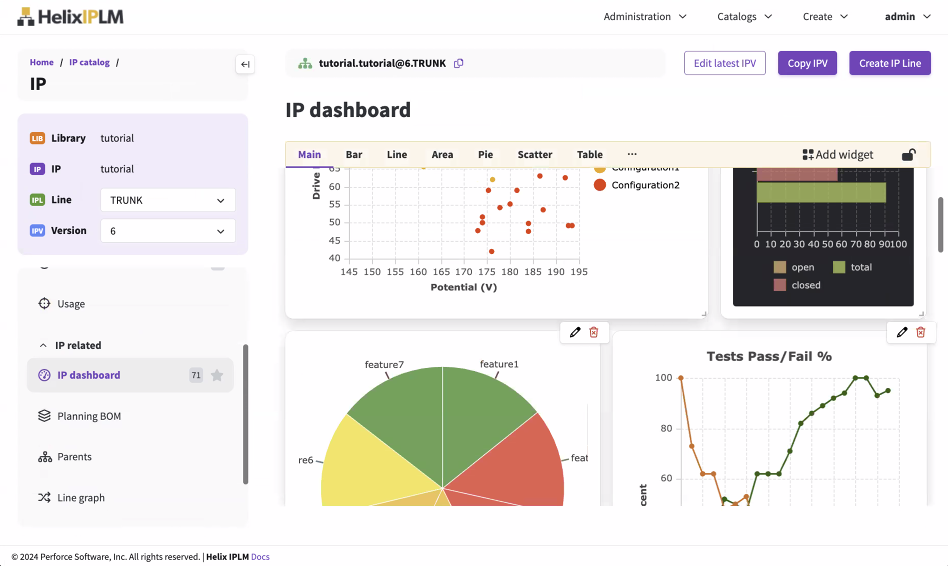Toggle the closed legend color swatch

[779, 285]
